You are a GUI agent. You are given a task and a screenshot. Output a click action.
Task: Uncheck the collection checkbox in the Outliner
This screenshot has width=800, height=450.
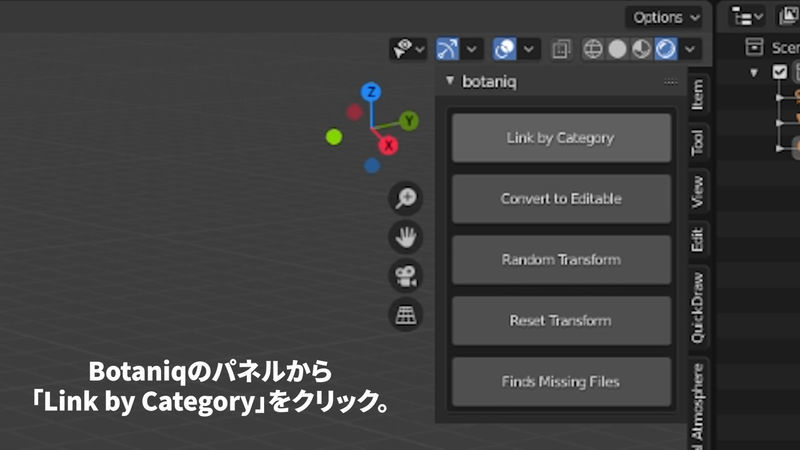pyautogui.click(x=780, y=72)
